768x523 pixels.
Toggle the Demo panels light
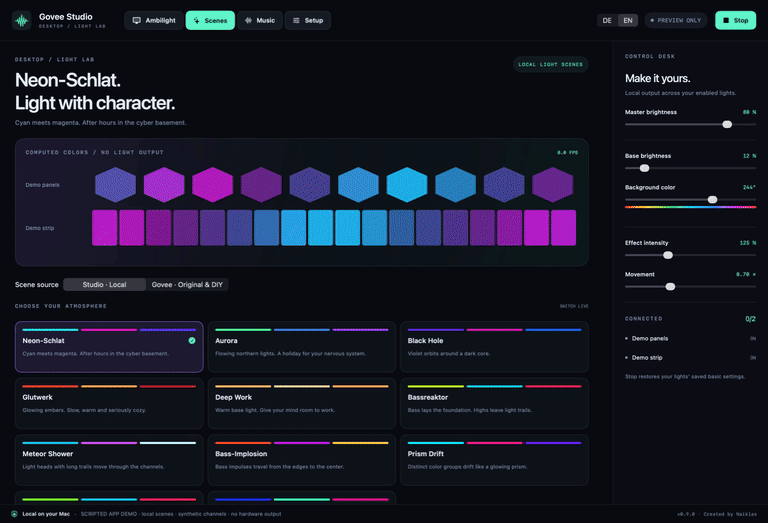tap(690, 338)
